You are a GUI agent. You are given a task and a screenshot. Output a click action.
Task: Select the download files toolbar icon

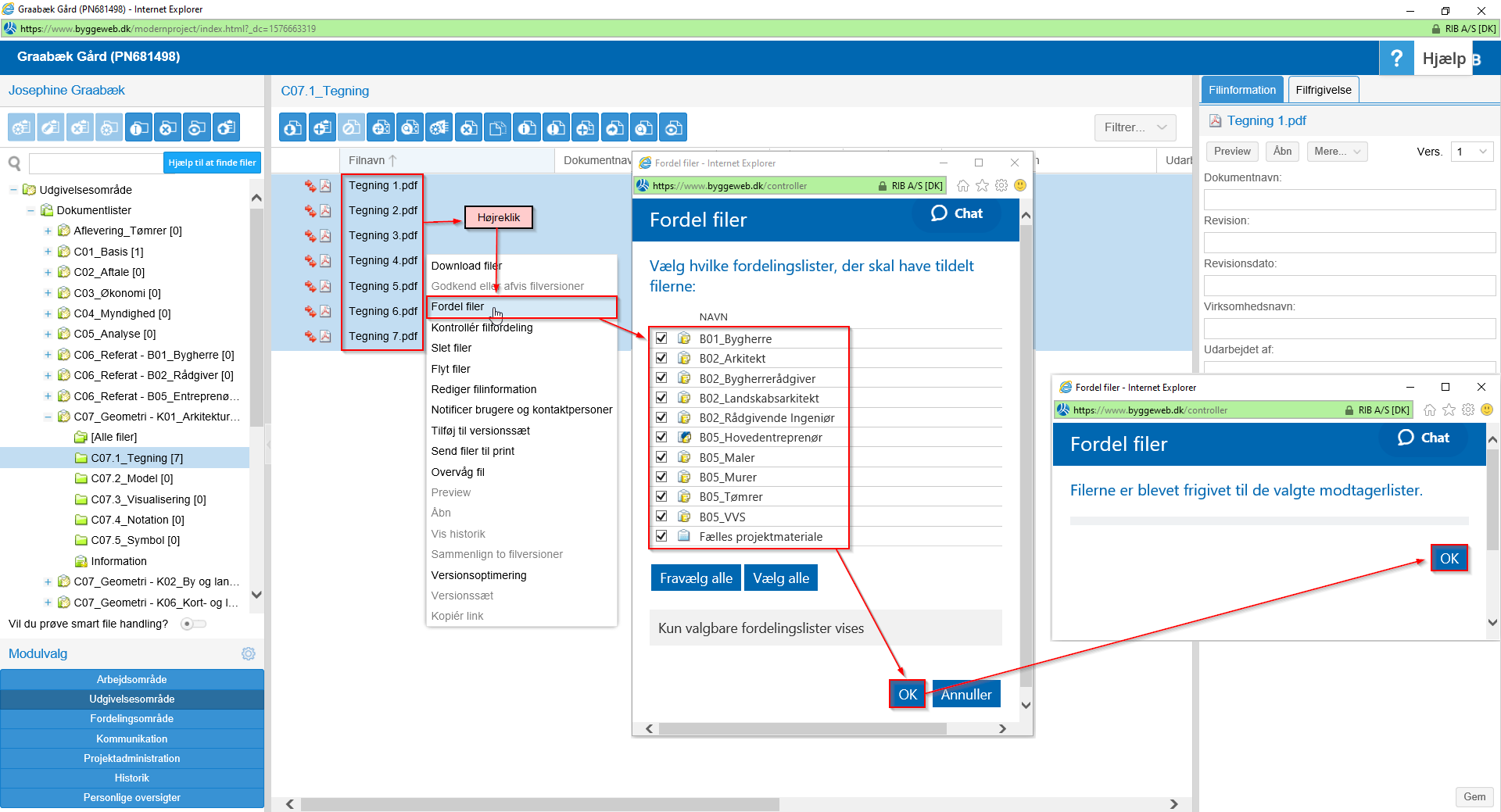pyautogui.click(x=292, y=127)
